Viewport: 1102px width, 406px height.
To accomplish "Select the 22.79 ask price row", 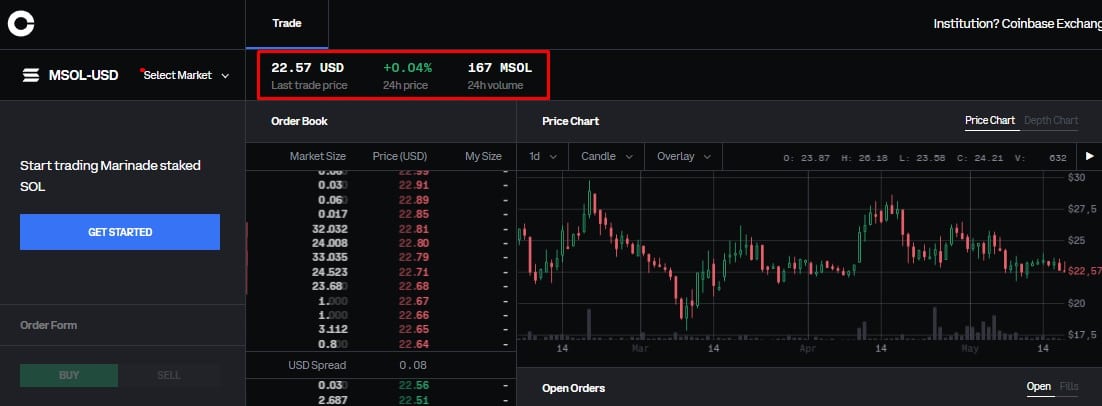I will click(x=380, y=258).
